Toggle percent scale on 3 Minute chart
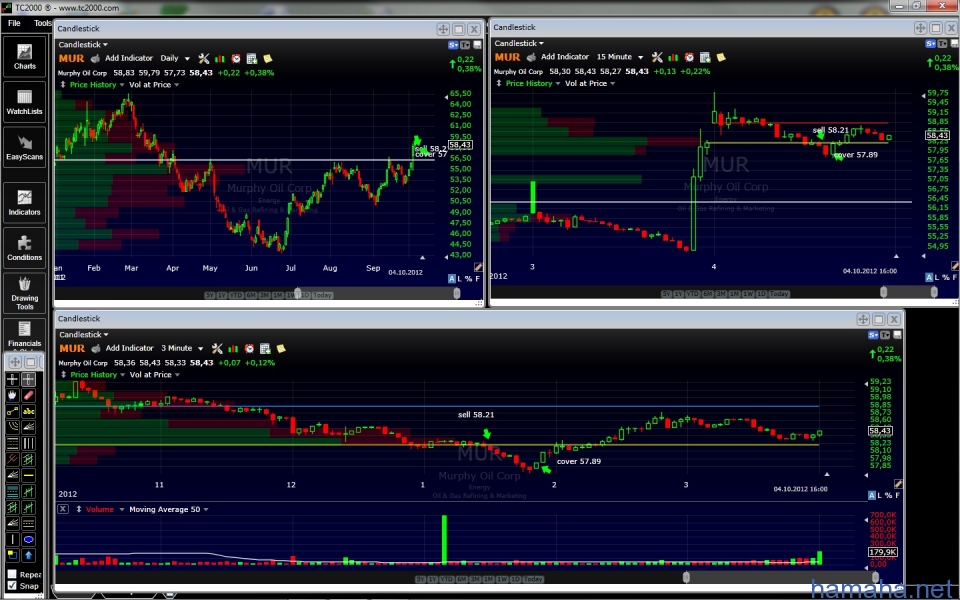The width and height of the screenshot is (960, 600). pos(888,495)
